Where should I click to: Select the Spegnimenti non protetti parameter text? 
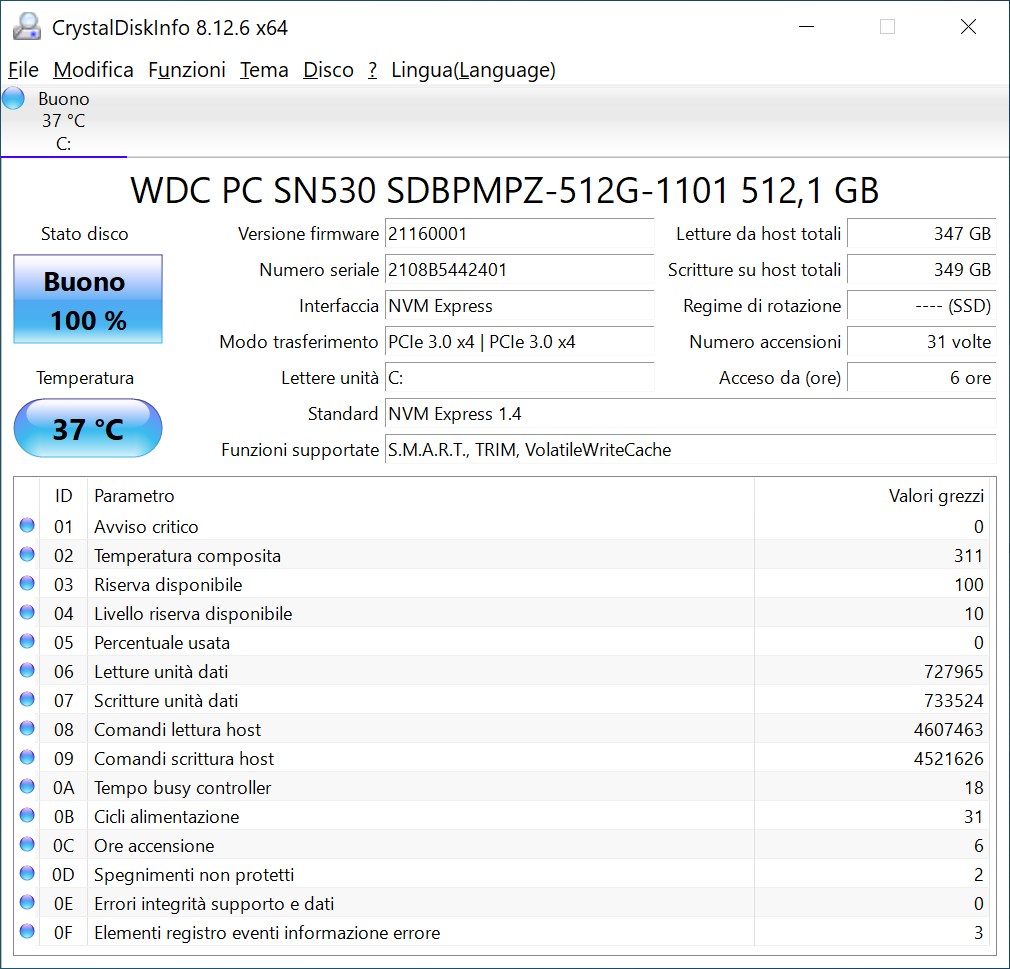coord(194,875)
